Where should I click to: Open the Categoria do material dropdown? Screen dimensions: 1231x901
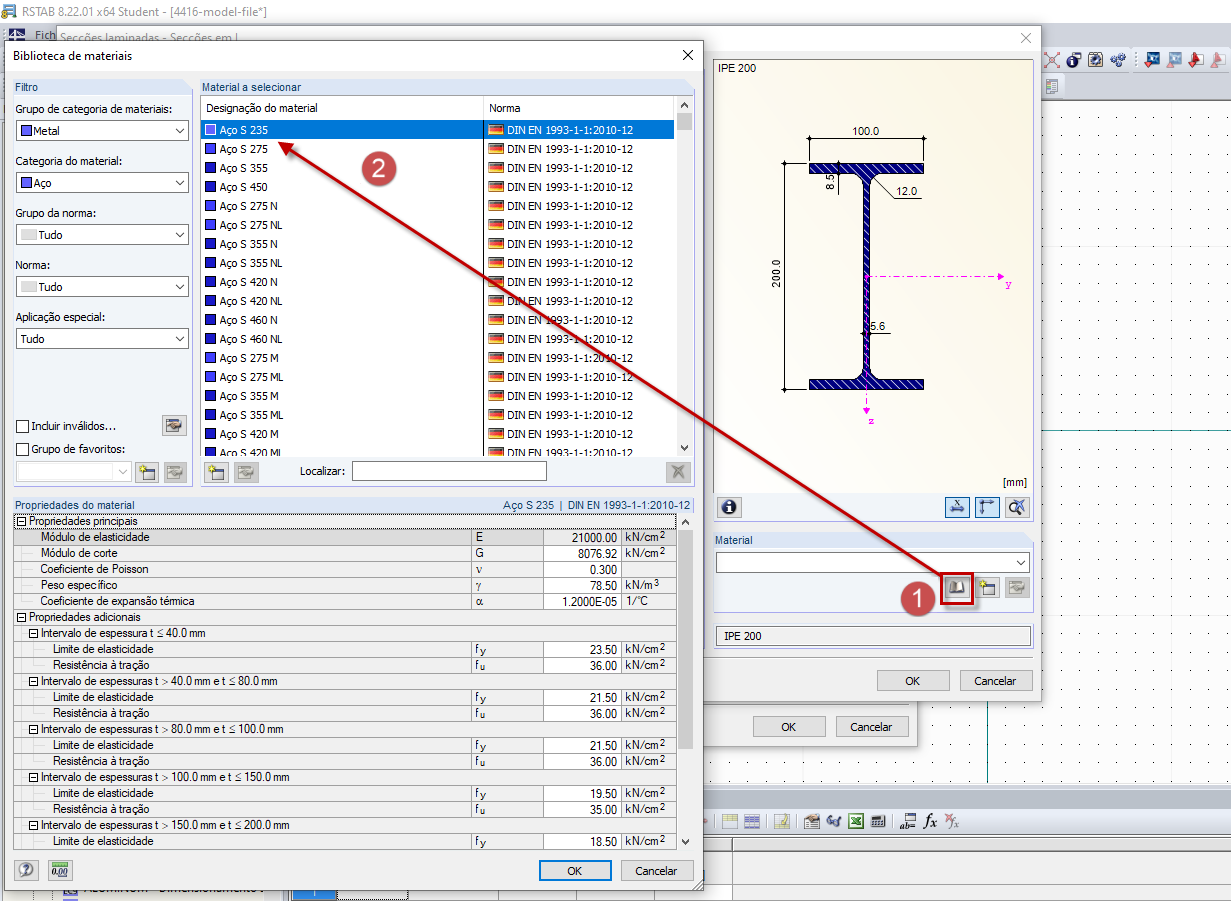click(x=102, y=183)
